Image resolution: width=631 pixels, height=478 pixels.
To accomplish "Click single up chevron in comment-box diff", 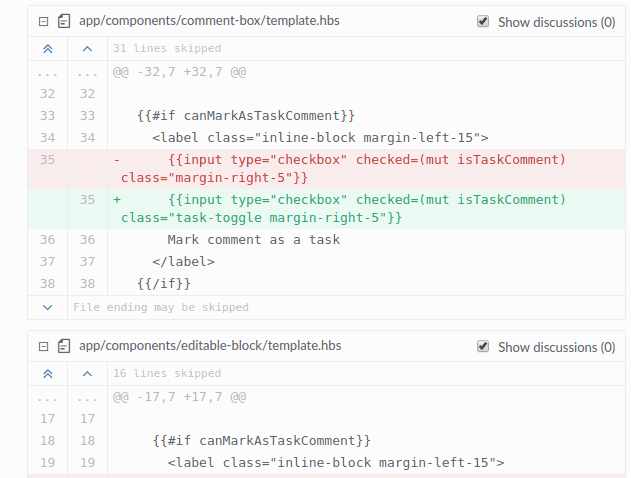I will coord(87,48).
